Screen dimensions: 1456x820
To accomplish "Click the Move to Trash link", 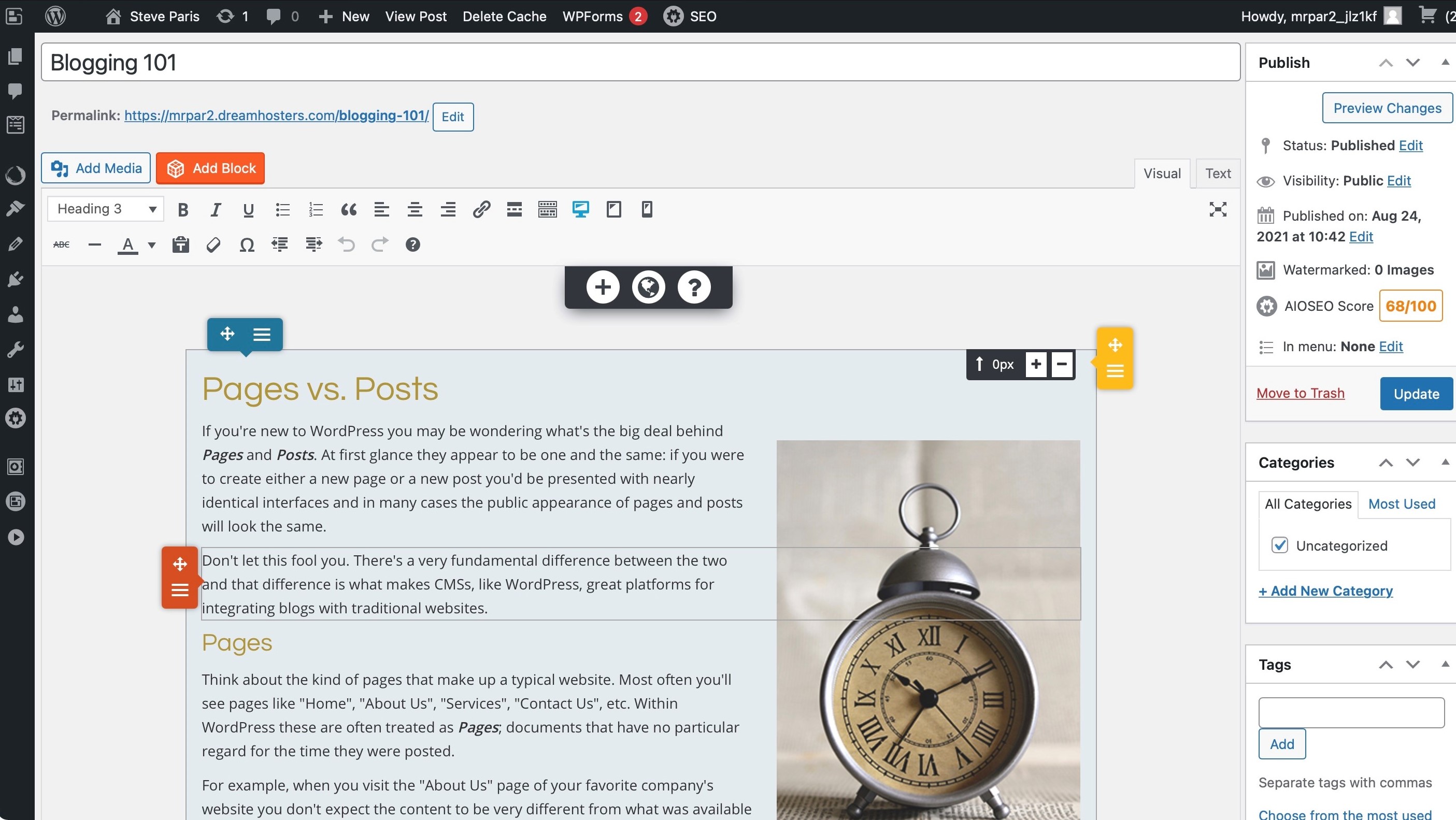I will click(x=1301, y=393).
